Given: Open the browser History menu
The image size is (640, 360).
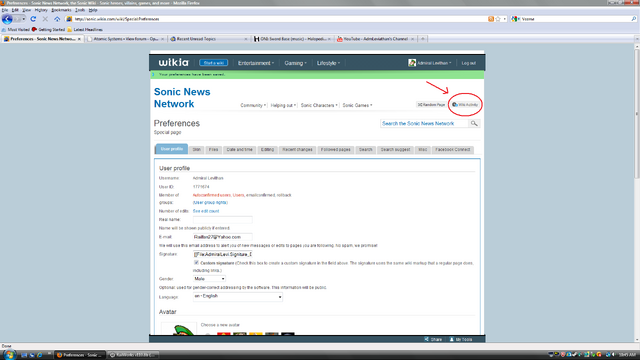Looking at the screenshot, I should pyautogui.click(x=41, y=10).
